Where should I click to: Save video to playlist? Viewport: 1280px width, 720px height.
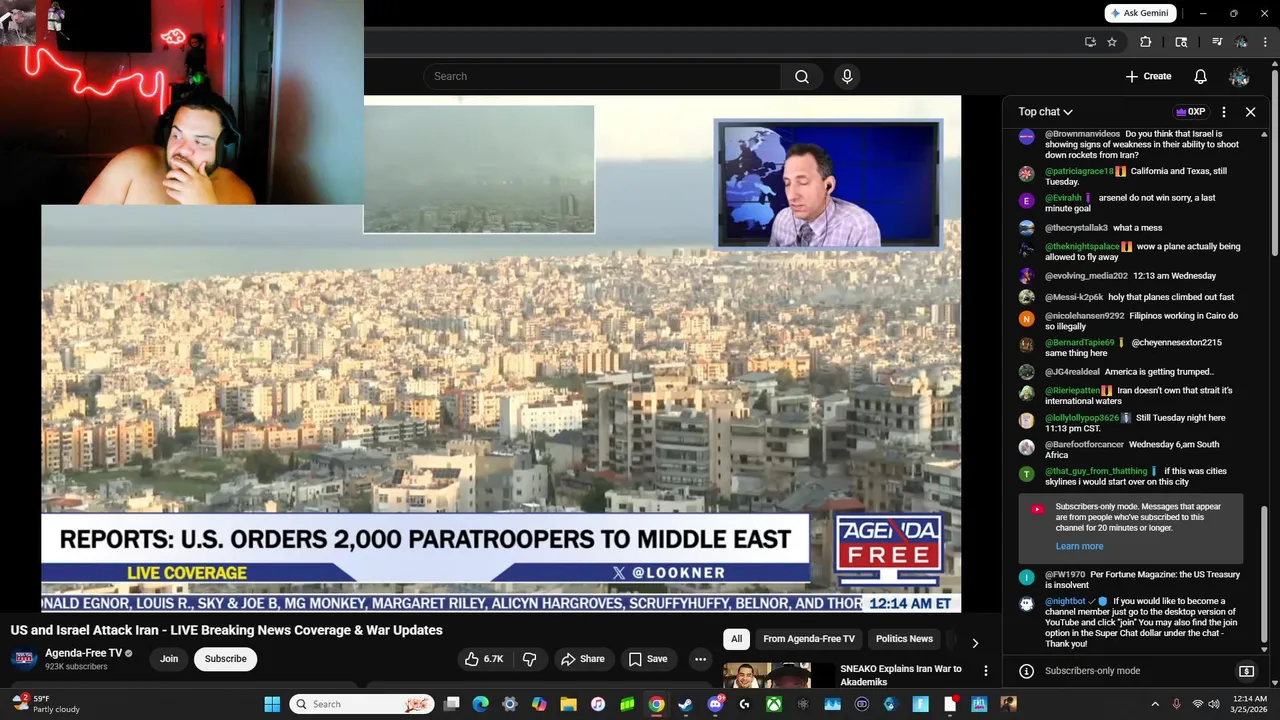[648, 659]
